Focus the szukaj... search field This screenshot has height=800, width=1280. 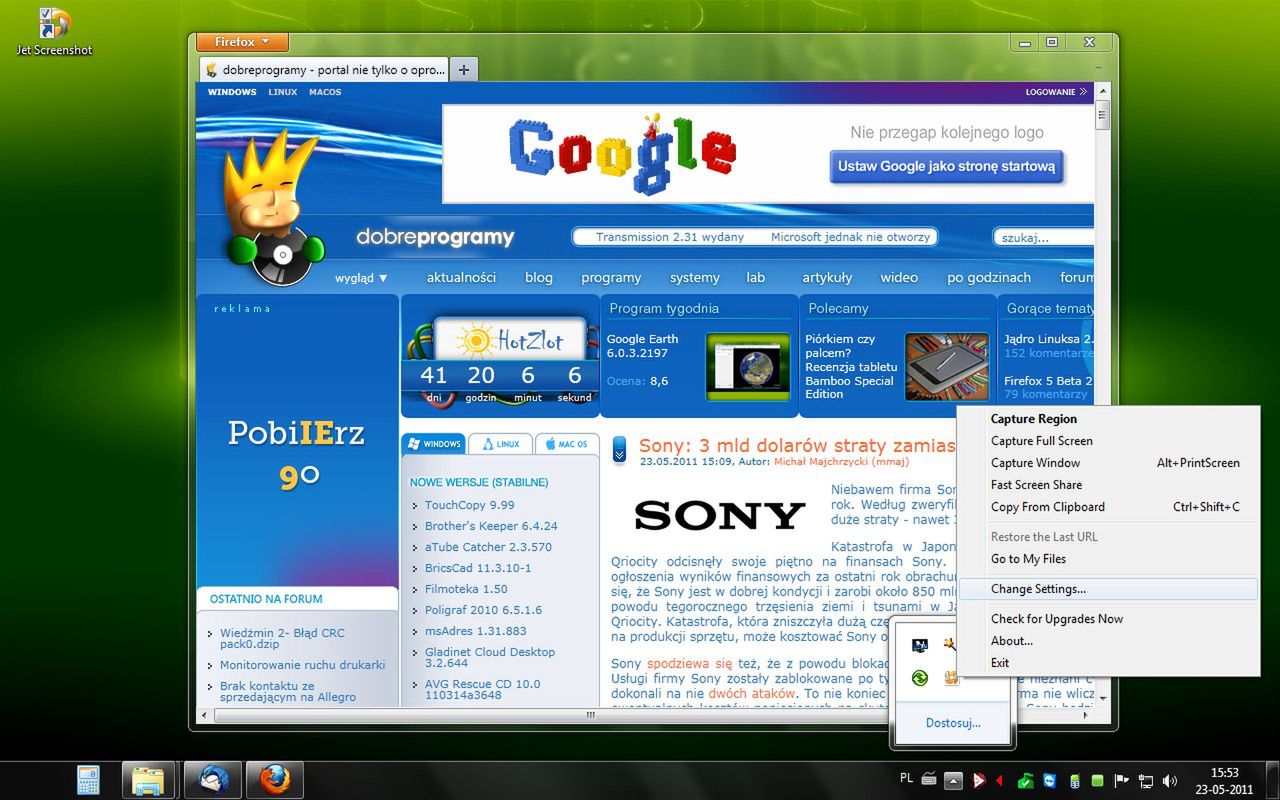[x=1043, y=237]
